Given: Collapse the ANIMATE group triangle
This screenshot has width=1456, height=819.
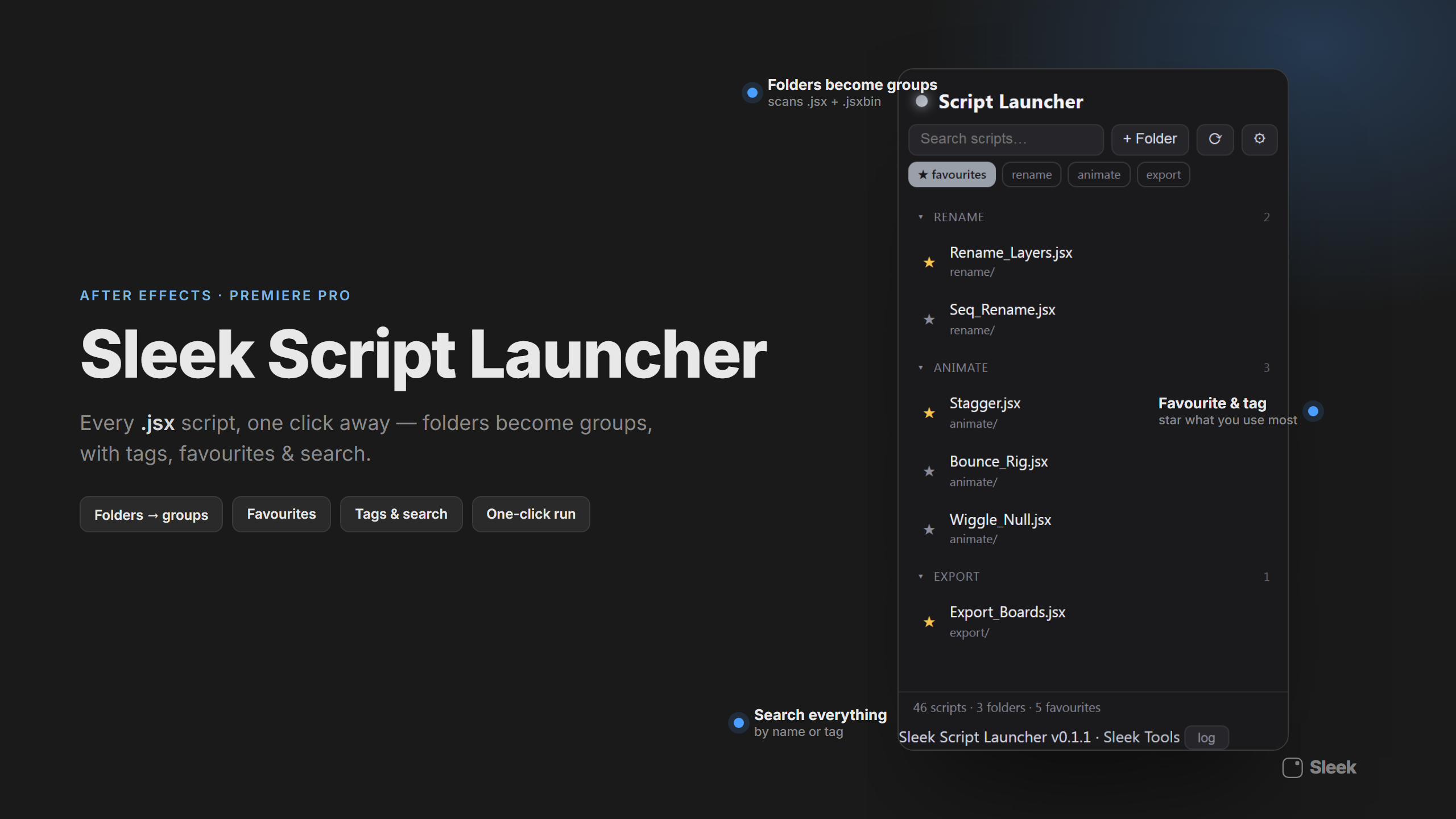Looking at the screenshot, I should [x=921, y=367].
